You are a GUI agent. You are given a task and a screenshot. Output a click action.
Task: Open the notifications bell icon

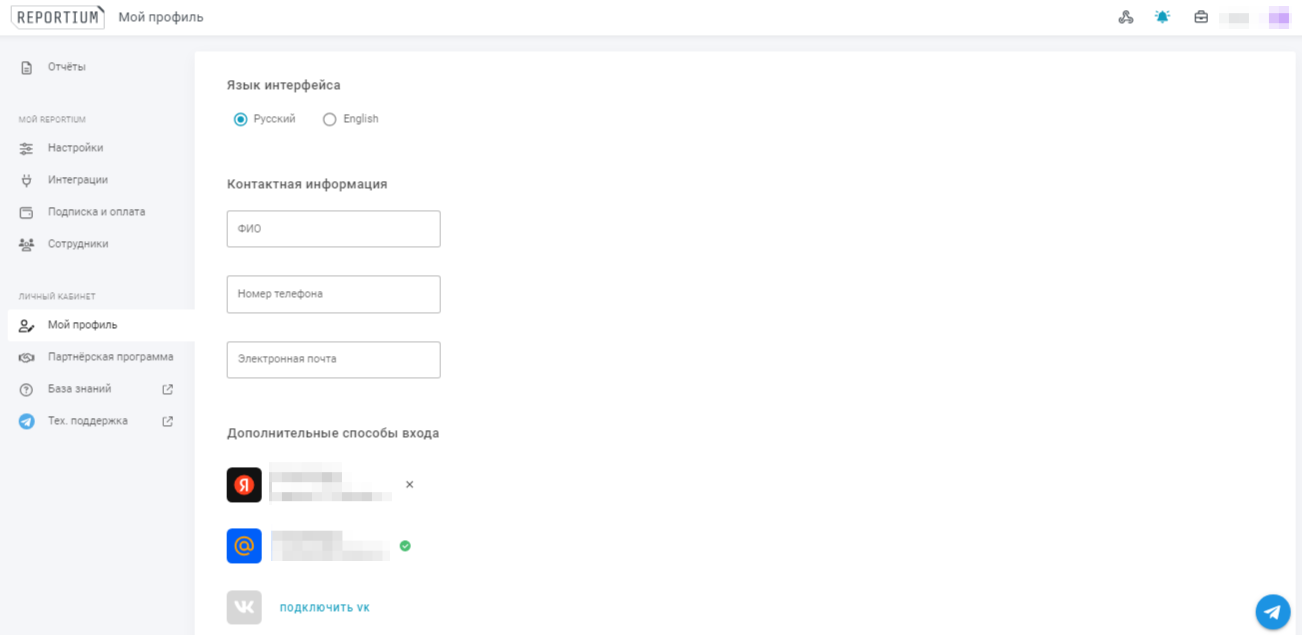pos(1162,17)
